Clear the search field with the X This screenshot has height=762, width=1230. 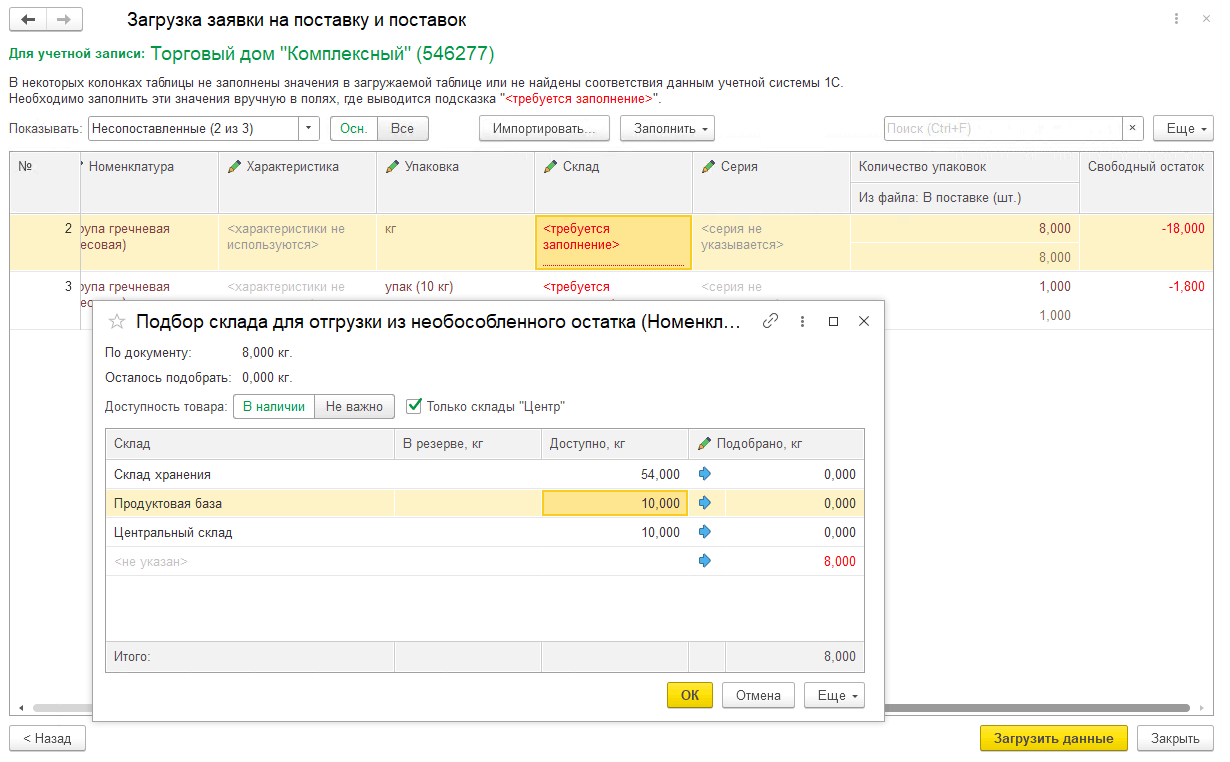1132,128
